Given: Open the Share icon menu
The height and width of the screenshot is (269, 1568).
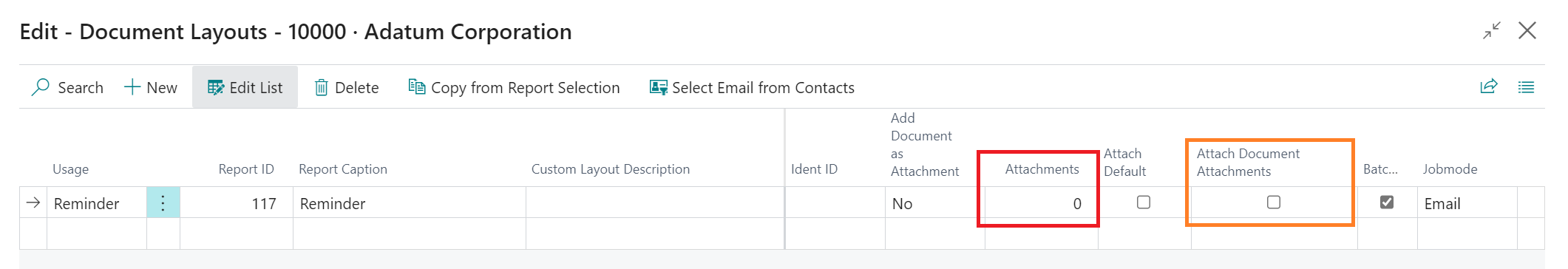Looking at the screenshot, I should coord(1489,86).
